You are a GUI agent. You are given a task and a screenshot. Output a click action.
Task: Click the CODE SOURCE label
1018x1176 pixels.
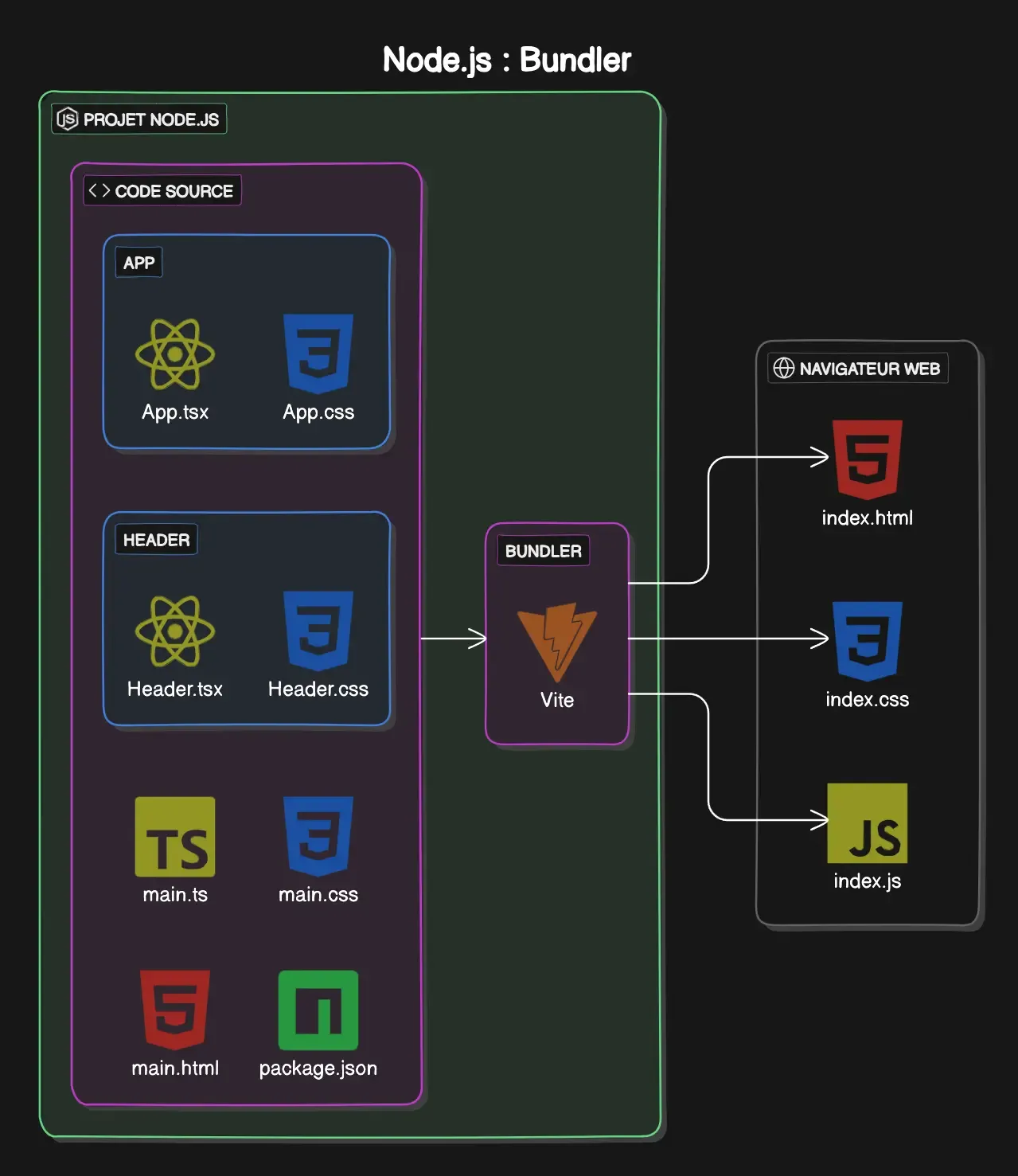[162, 190]
